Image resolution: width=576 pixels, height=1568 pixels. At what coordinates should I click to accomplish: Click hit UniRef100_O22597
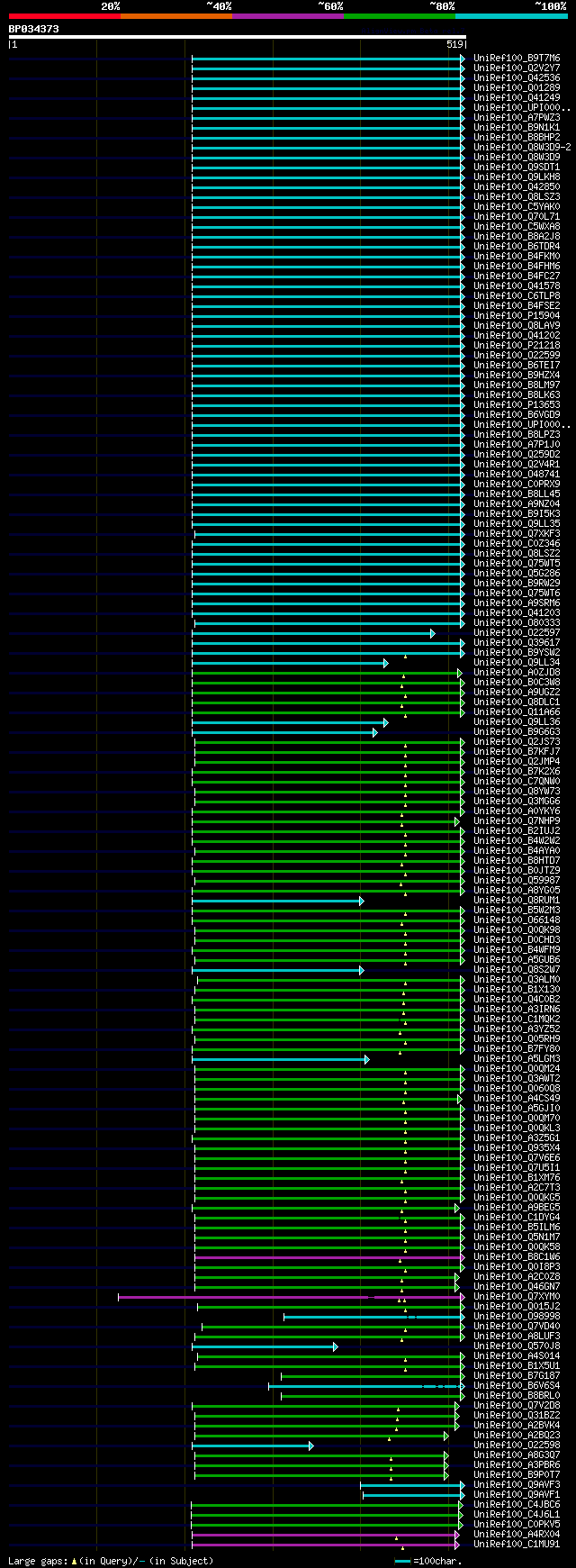pos(517,633)
